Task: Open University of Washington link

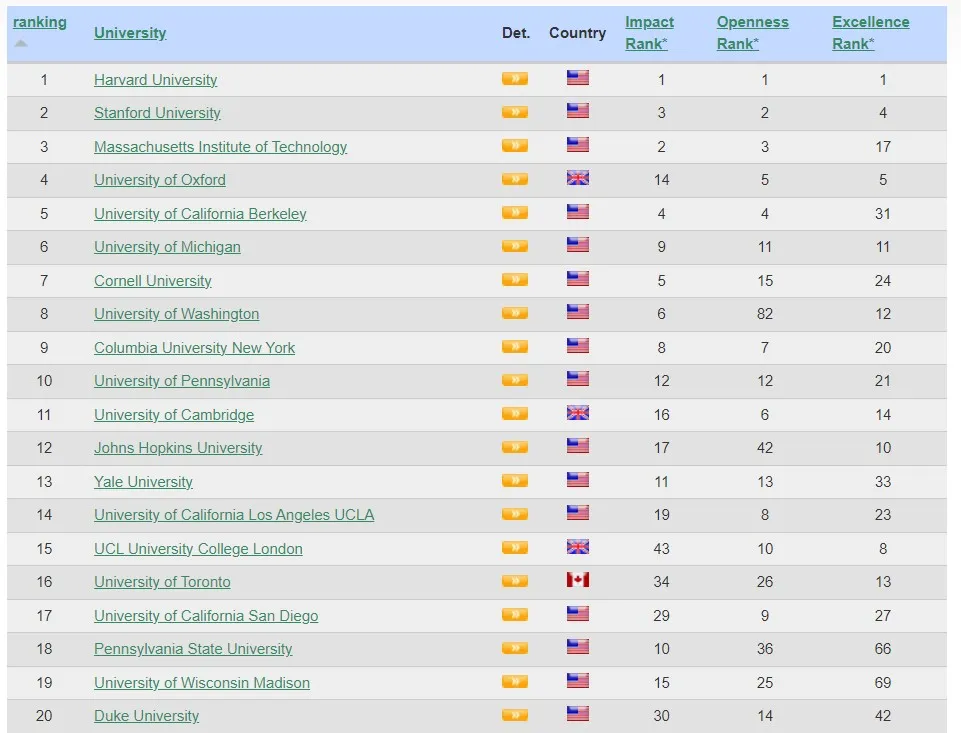Action: click(177, 314)
